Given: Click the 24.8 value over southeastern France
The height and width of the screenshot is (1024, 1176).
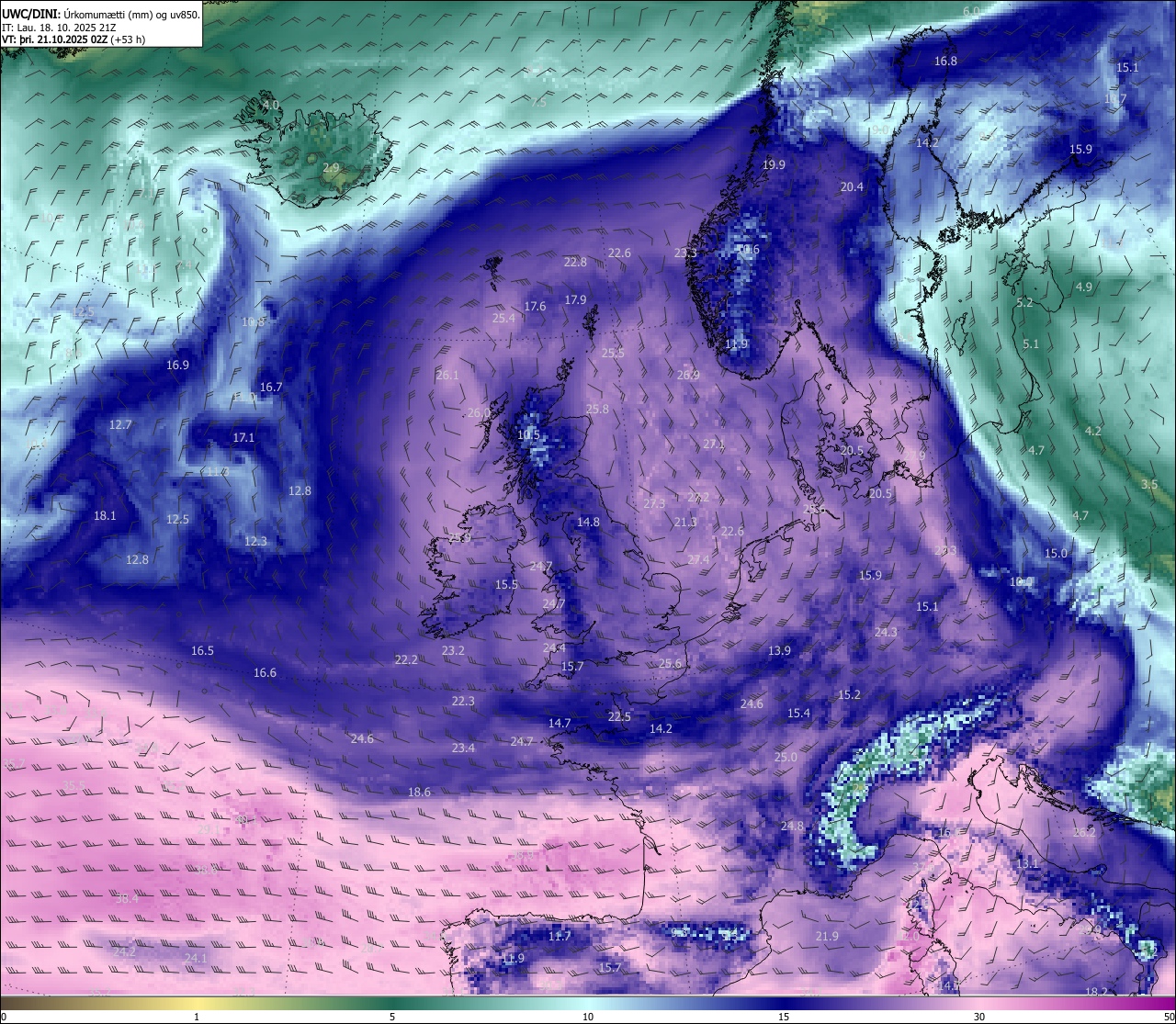Looking at the screenshot, I should 792,826.
